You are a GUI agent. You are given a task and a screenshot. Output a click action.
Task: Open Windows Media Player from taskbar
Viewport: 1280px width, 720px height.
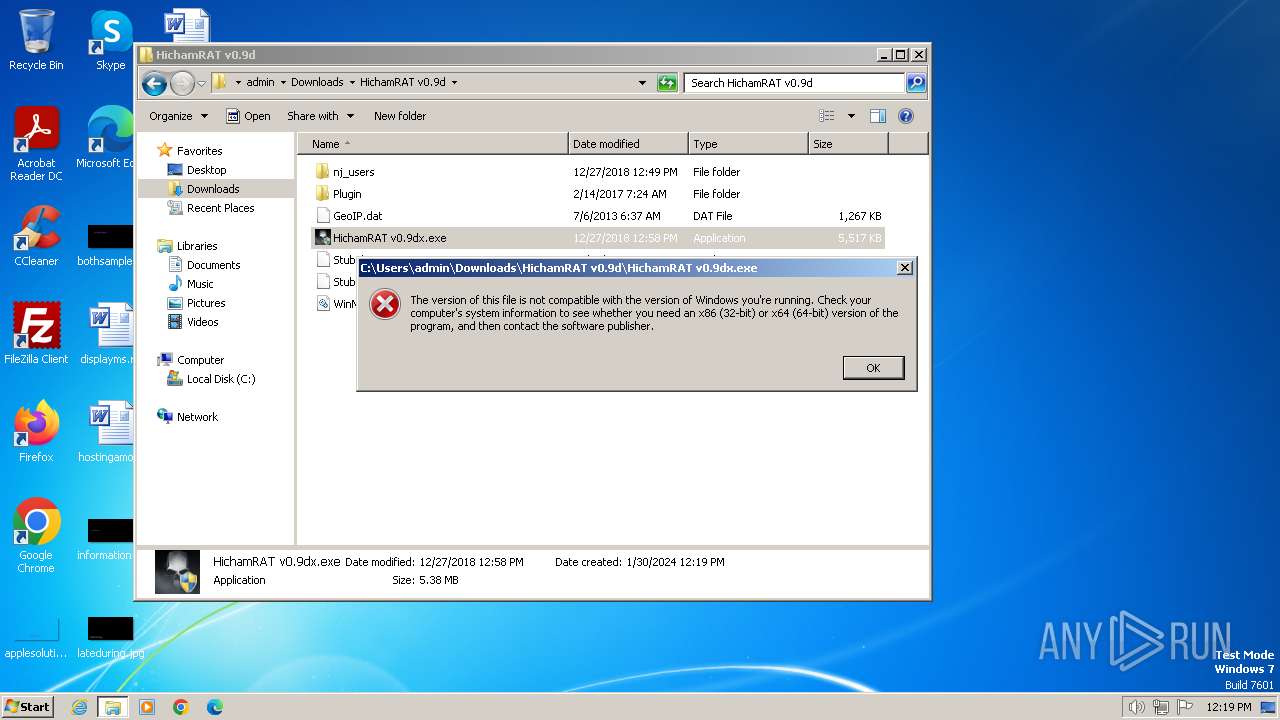147,707
